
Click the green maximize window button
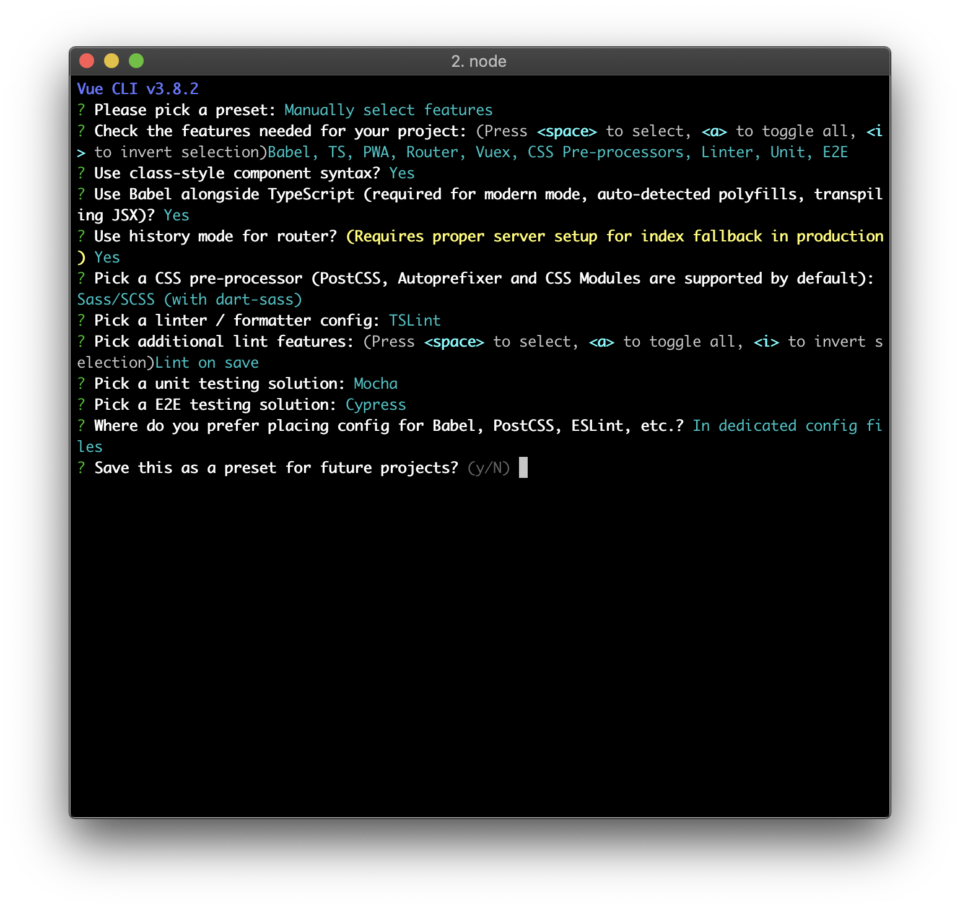(136, 61)
